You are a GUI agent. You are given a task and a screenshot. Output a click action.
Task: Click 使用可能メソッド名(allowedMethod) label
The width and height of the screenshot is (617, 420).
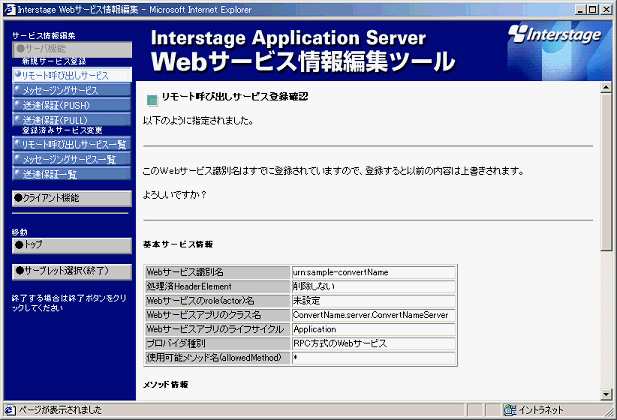coord(218,358)
